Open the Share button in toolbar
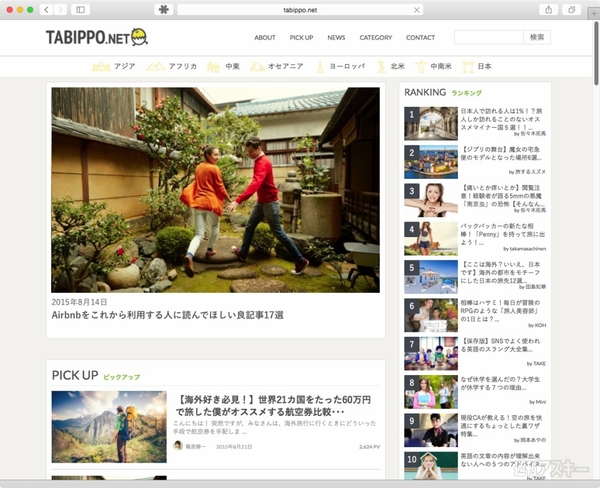This screenshot has height=488, width=600. (548, 10)
